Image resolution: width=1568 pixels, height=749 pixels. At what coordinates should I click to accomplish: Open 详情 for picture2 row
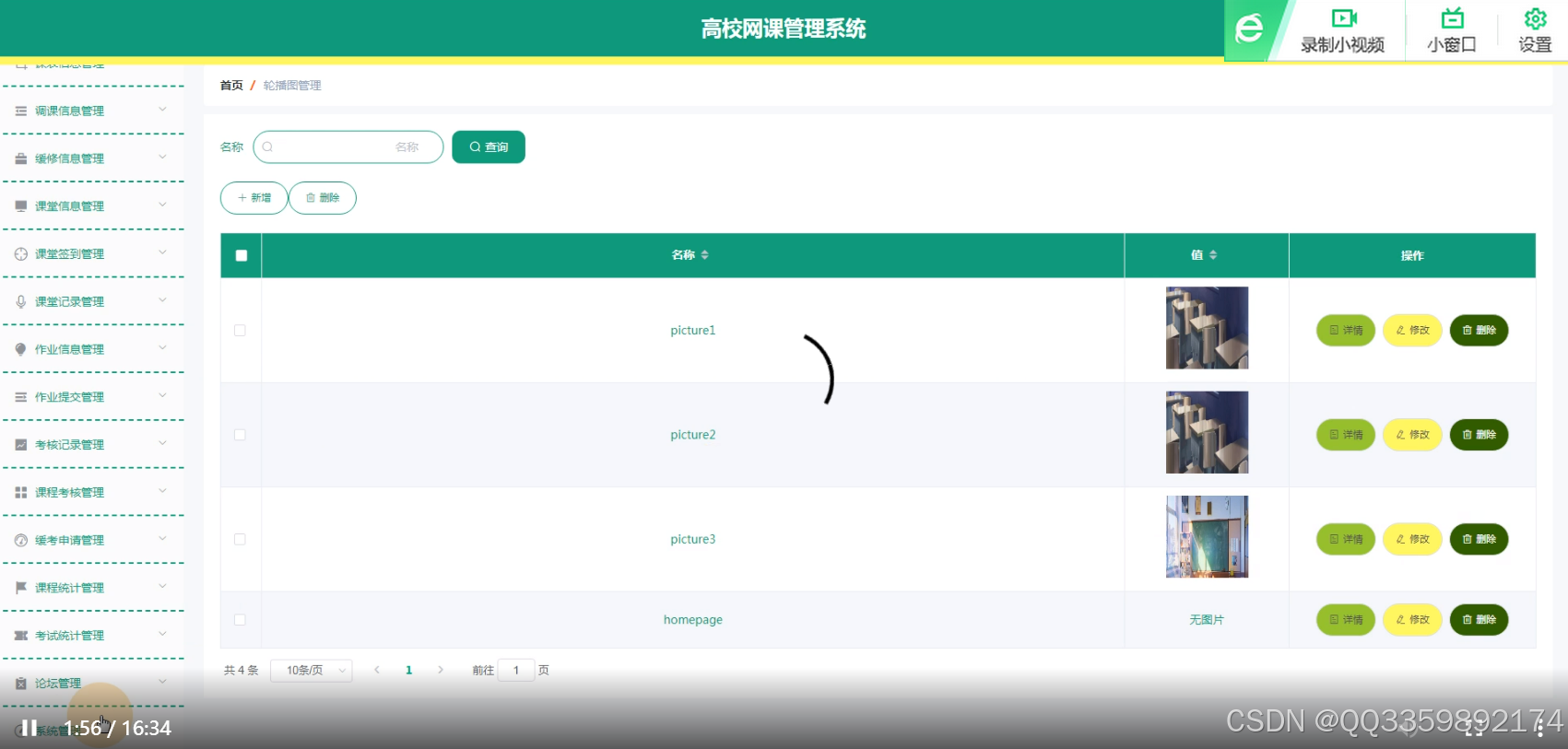(x=1346, y=435)
